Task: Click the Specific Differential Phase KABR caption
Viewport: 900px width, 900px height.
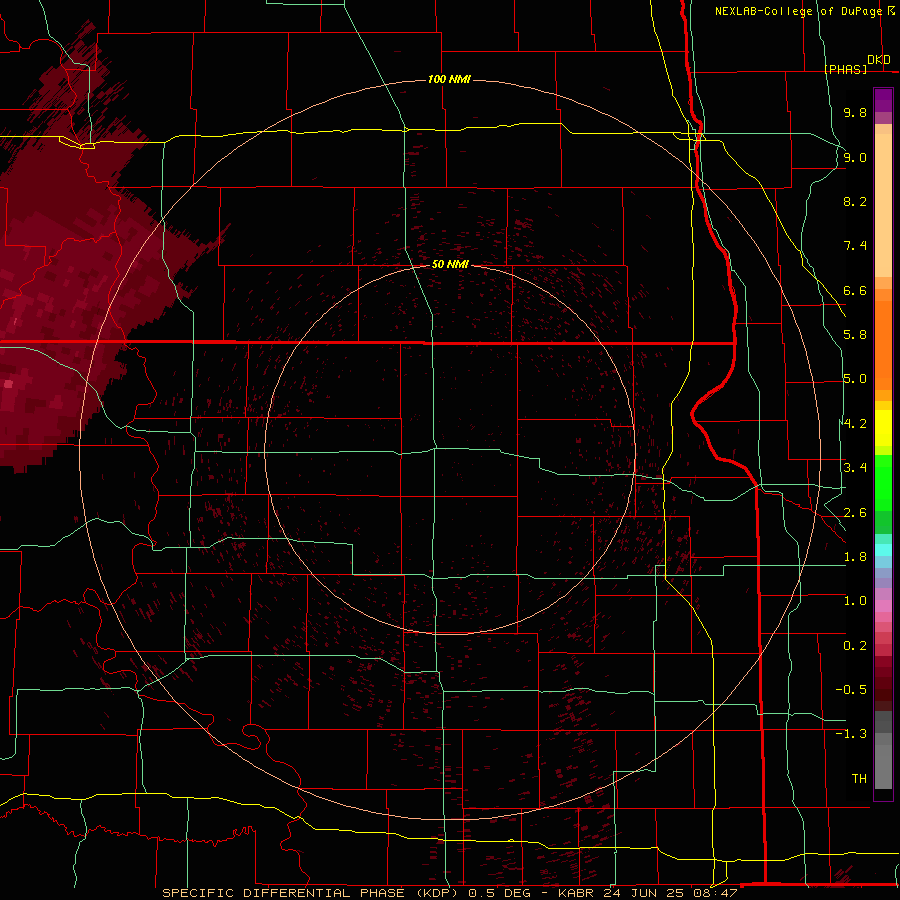Action: click(x=449, y=893)
